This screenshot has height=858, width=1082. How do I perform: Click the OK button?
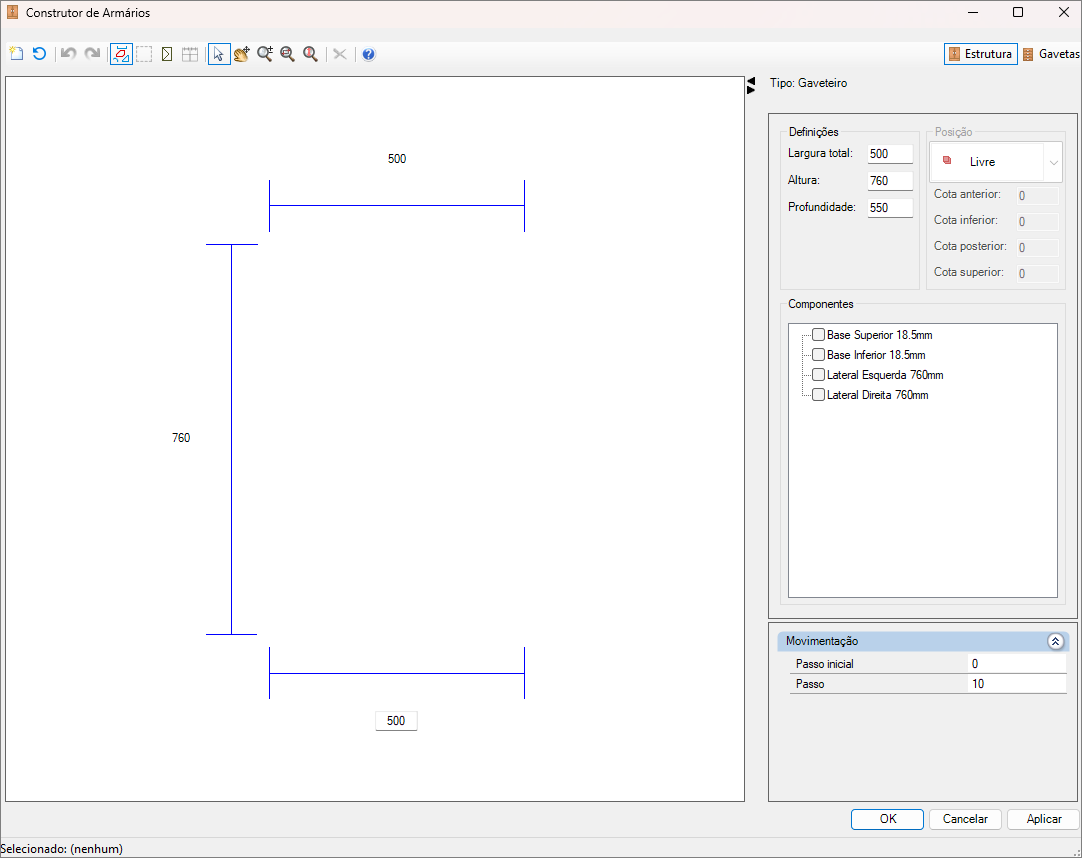887,819
